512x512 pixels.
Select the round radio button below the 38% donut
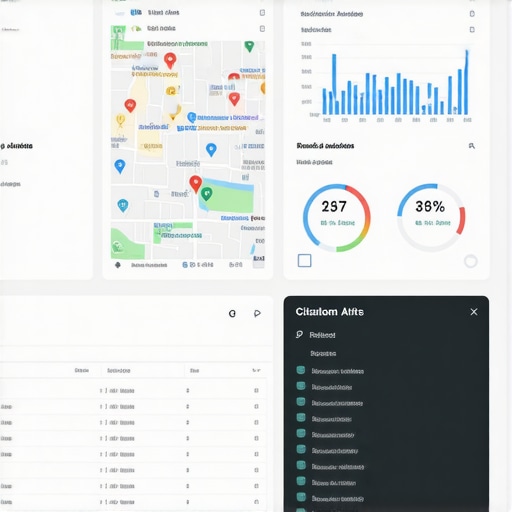tap(471, 261)
